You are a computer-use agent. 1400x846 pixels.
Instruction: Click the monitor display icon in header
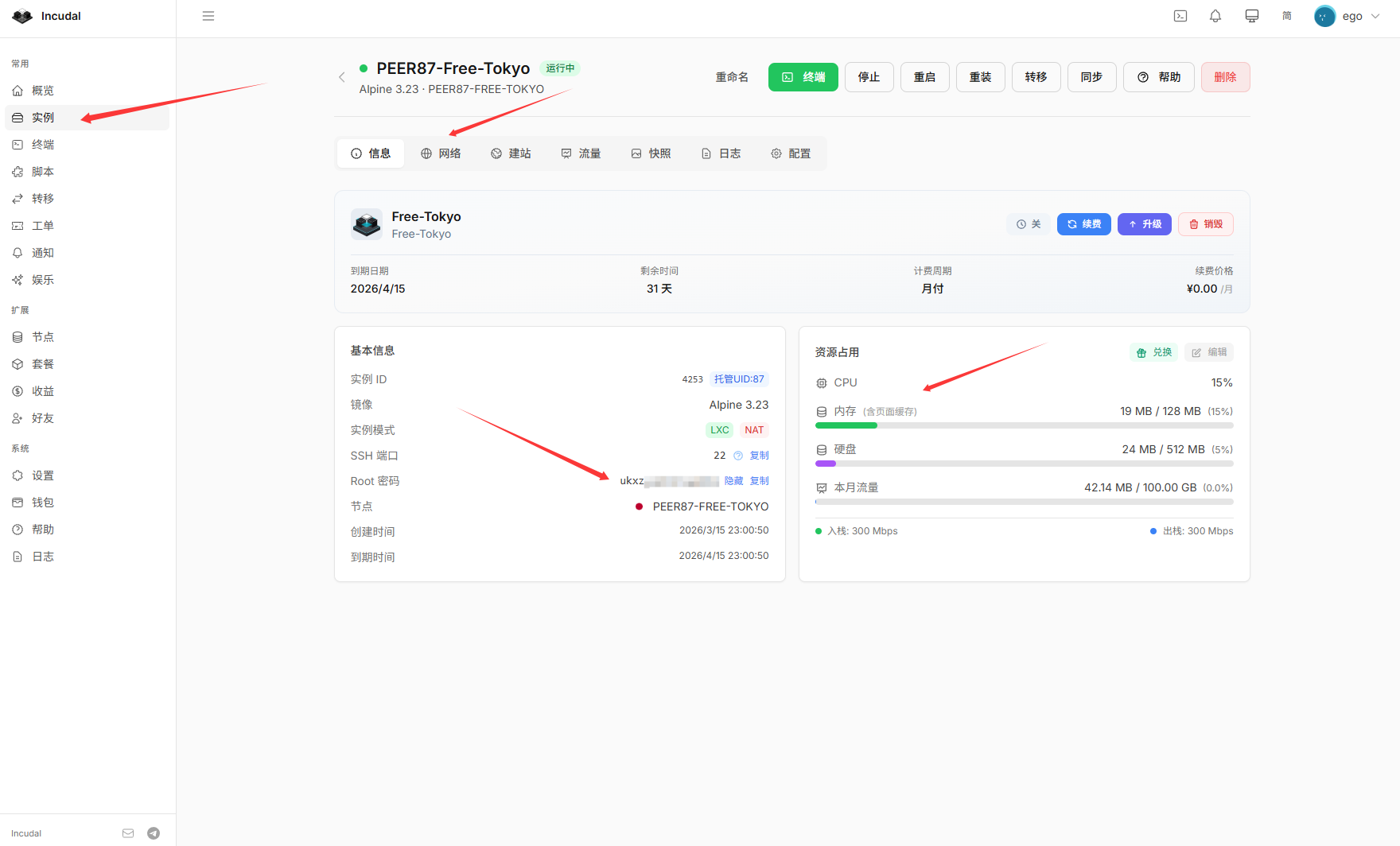pos(1252,16)
